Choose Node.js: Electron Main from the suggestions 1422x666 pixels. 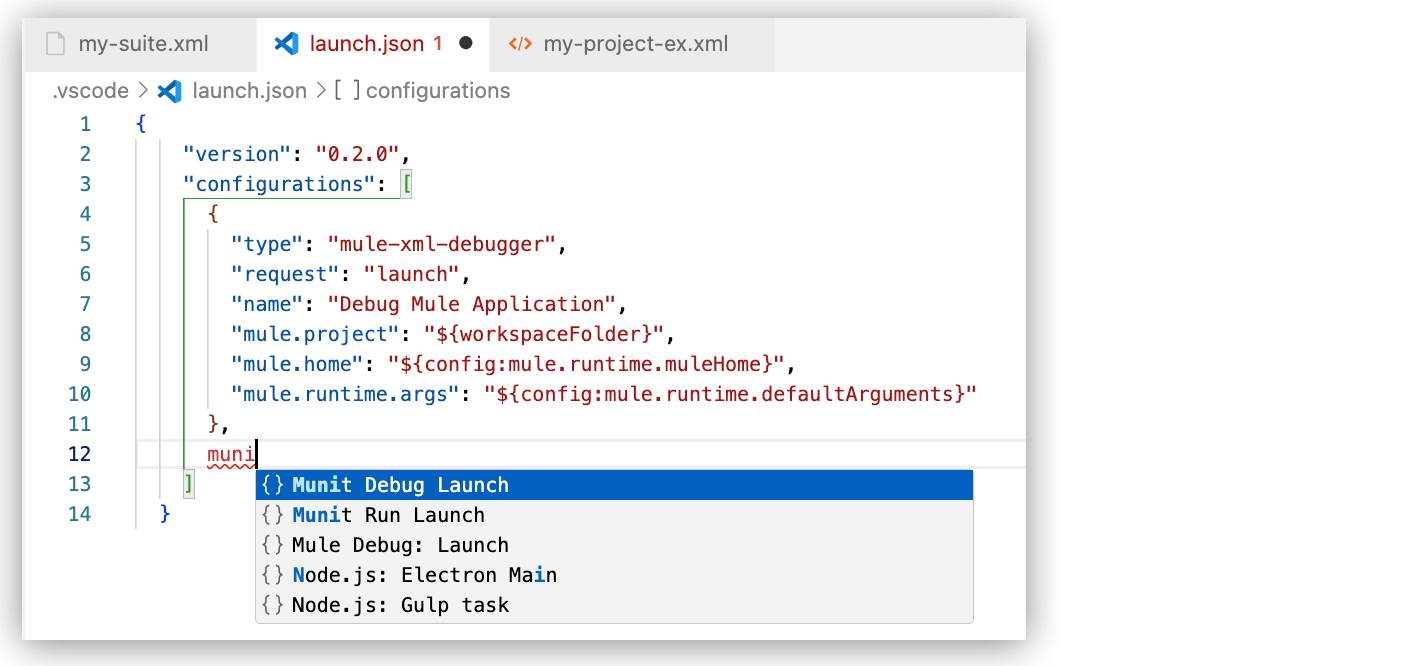point(423,574)
